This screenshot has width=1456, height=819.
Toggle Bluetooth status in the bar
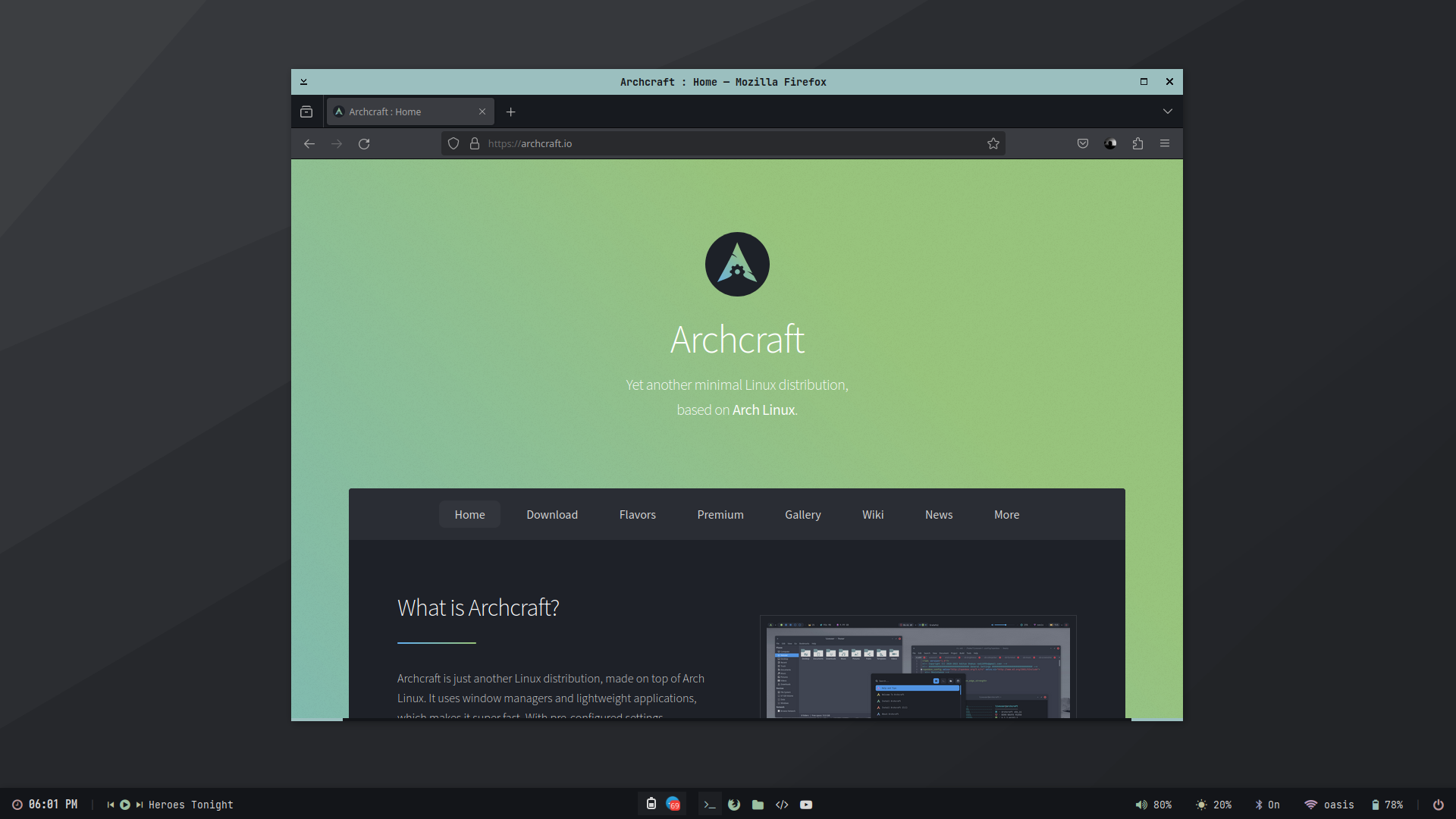tap(1267, 805)
